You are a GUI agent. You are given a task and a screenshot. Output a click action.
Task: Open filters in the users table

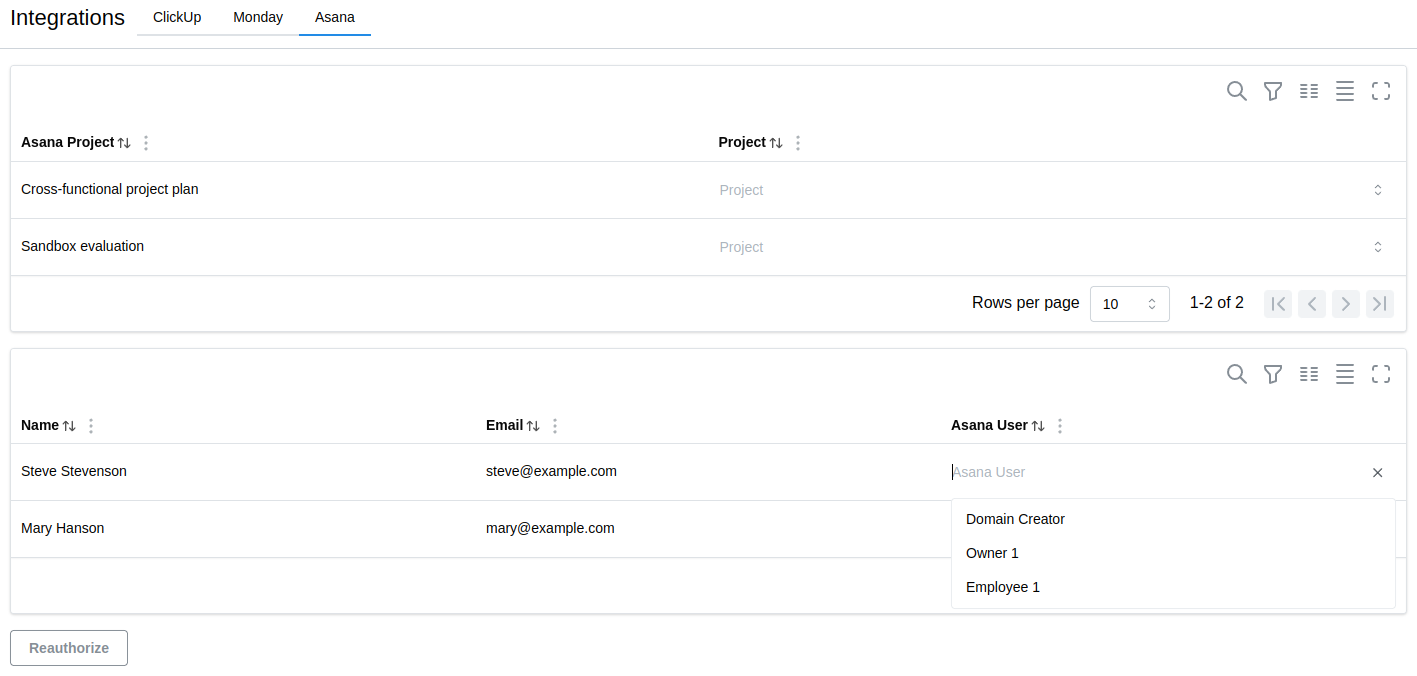(x=1273, y=374)
